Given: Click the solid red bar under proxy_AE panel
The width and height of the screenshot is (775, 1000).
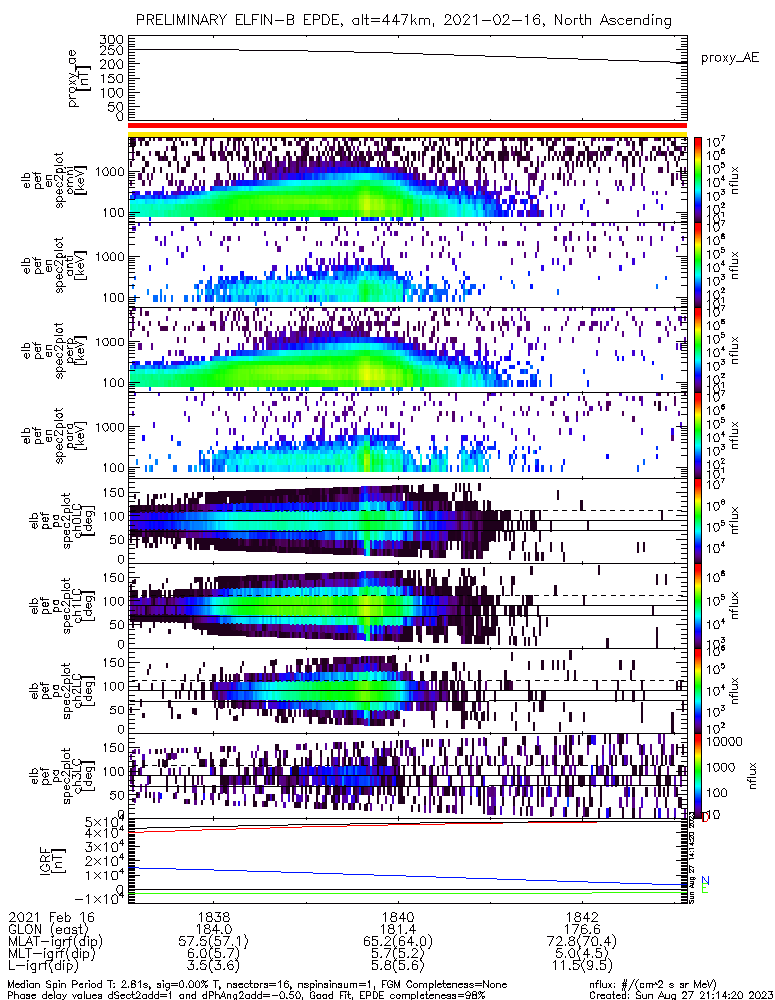Looking at the screenshot, I should point(408,126).
